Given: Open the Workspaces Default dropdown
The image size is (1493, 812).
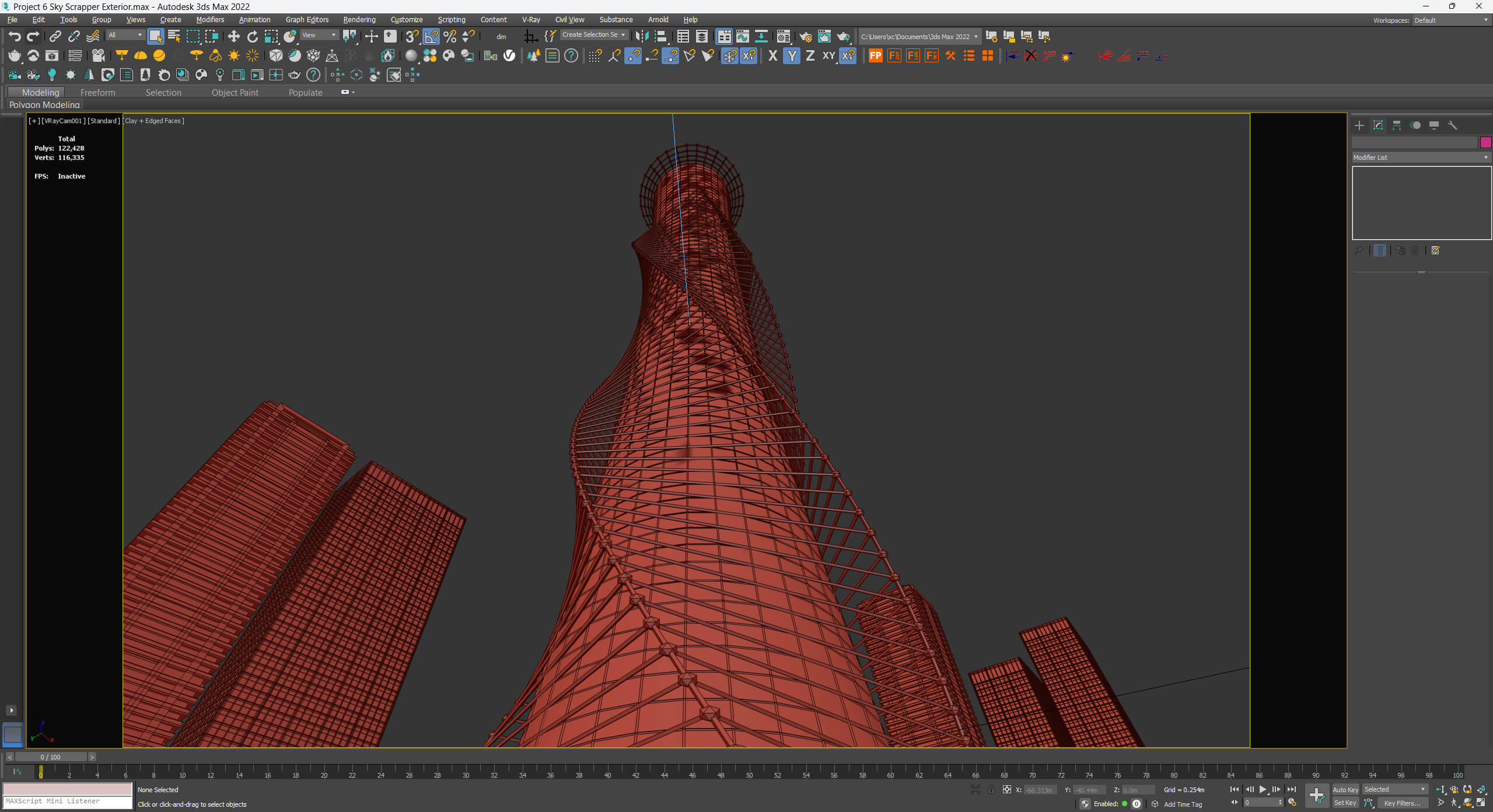Looking at the screenshot, I should pos(1452,20).
